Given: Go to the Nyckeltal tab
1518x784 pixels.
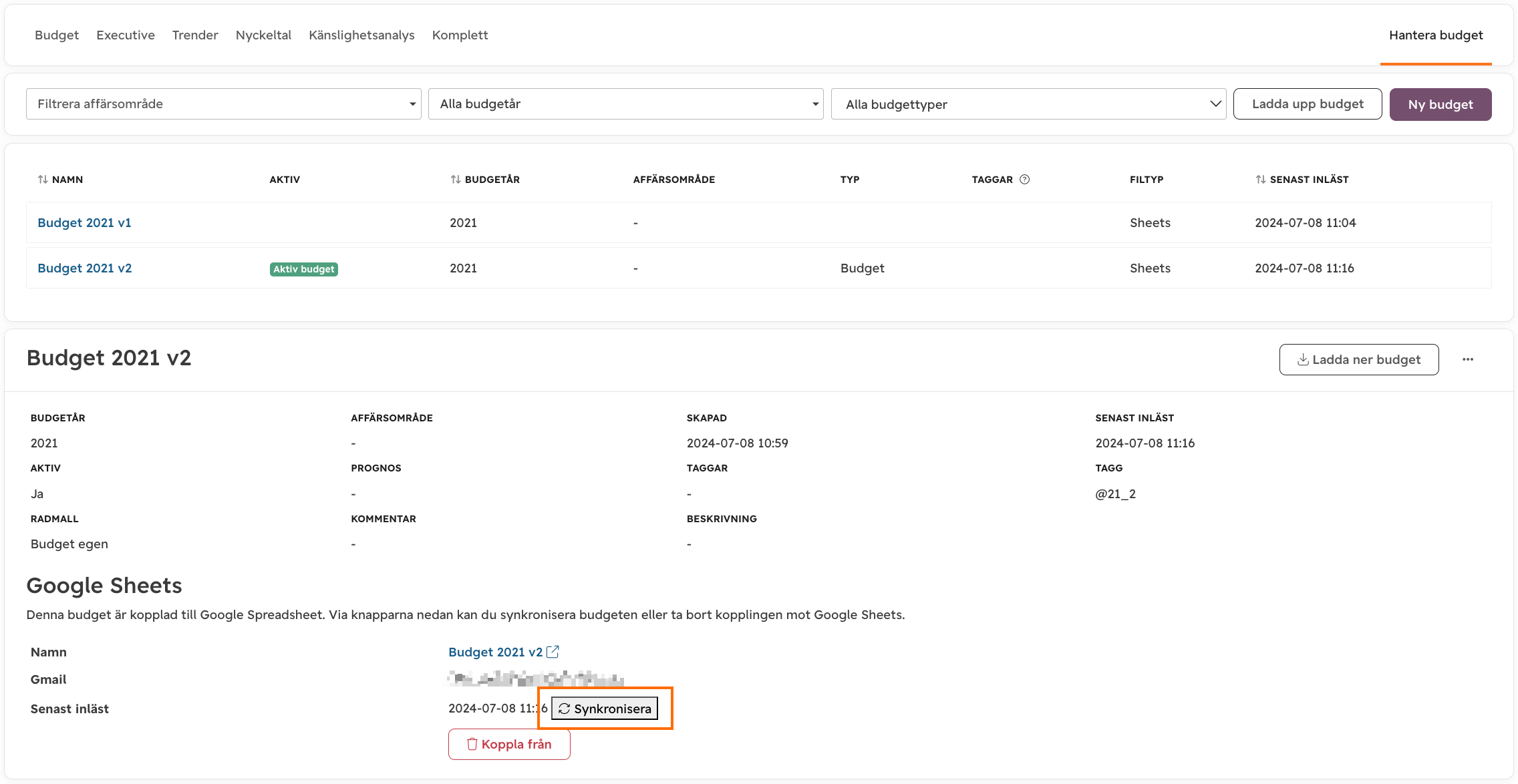Looking at the screenshot, I should (x=263, y=35).
